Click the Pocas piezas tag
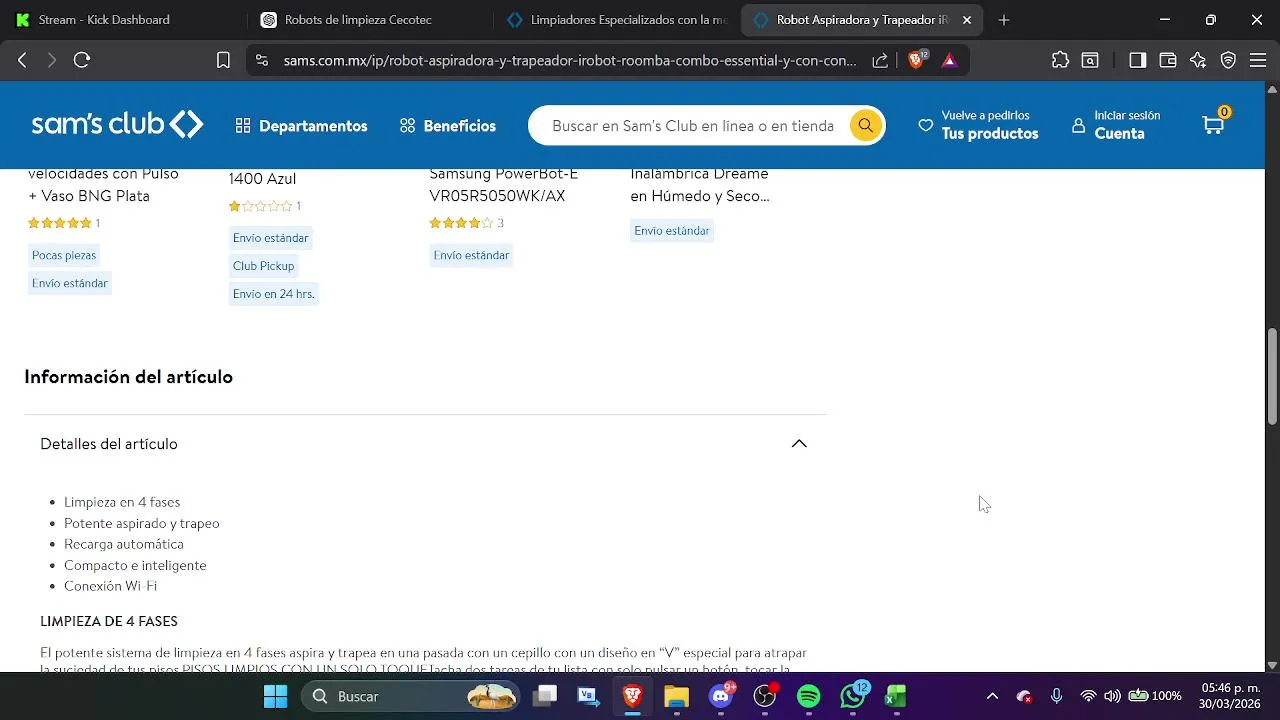Screen dimensions: 1280x720 tap(64, 255)
